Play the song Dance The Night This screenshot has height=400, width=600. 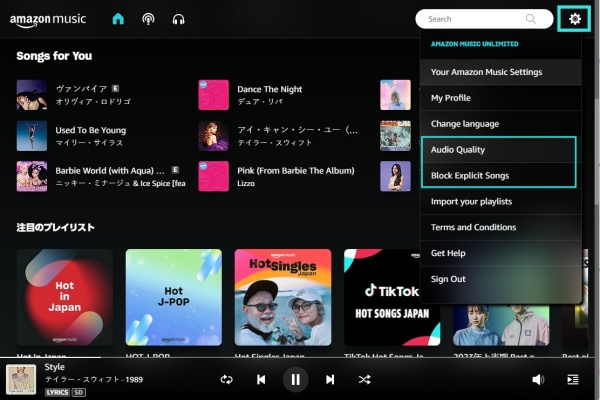(269, 89)
